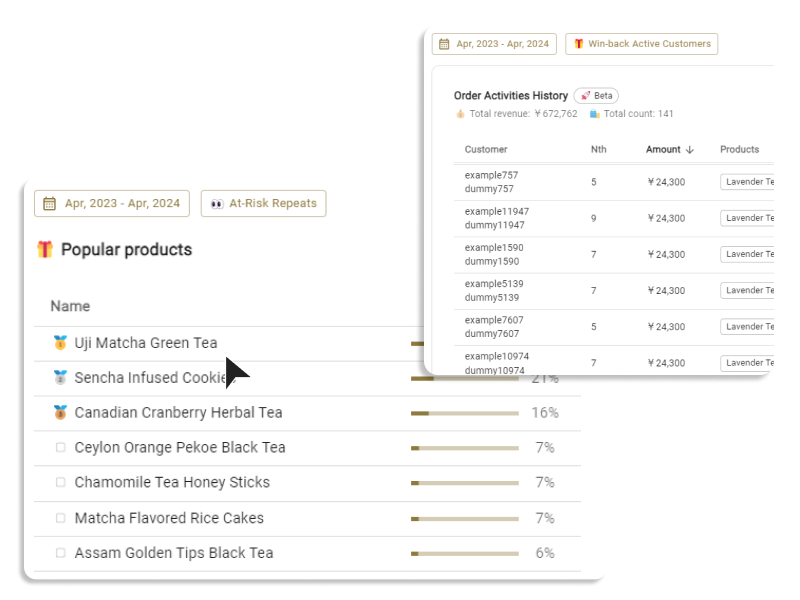
Task: Select the Matcha Flavored Rice Cakes checkbox
Action: tap(60, 518)
